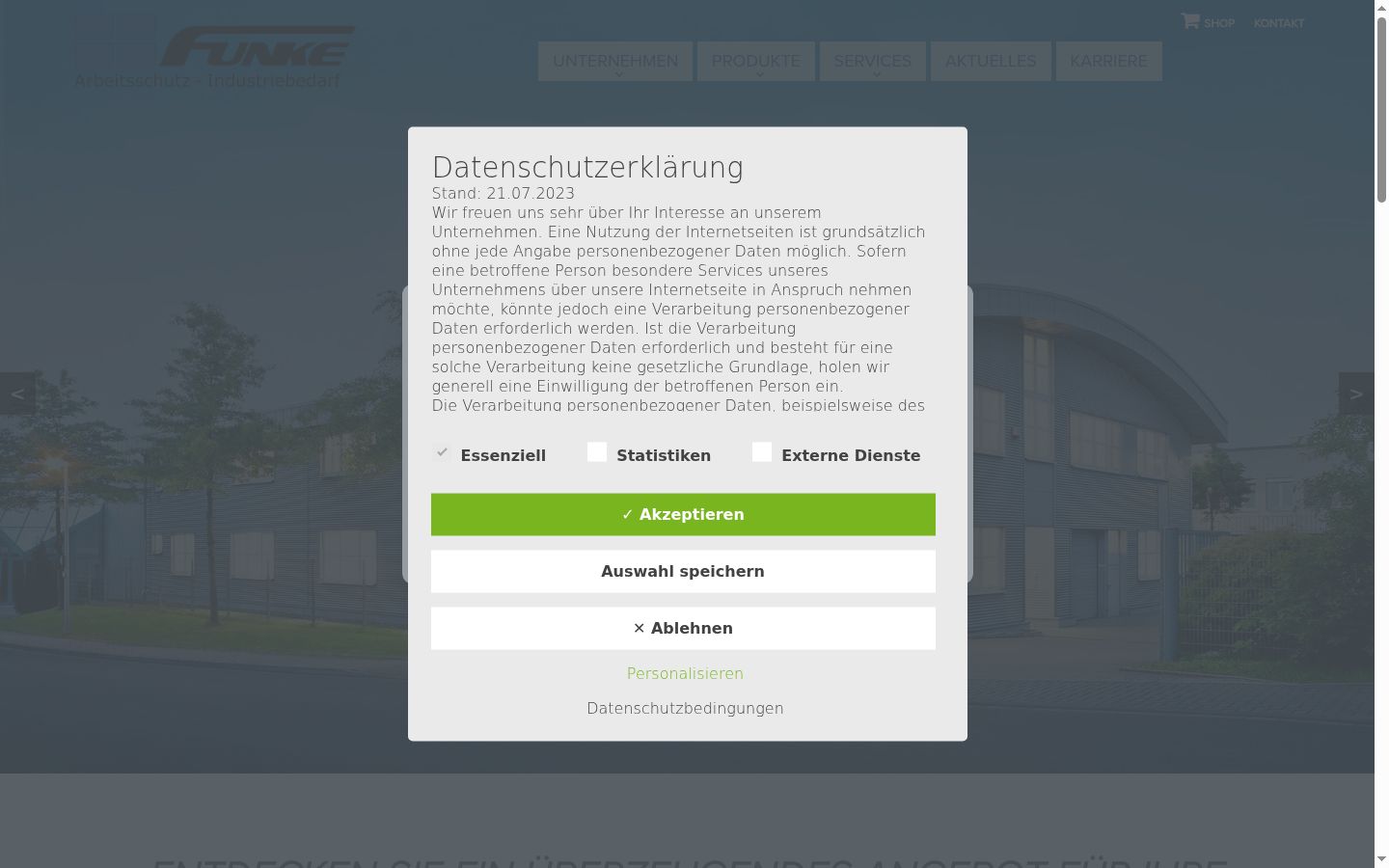The width and height of the screenshot is (1389, 868).
Task: Accept all cookies with Akzeptieren
Action: pos(683,515)
